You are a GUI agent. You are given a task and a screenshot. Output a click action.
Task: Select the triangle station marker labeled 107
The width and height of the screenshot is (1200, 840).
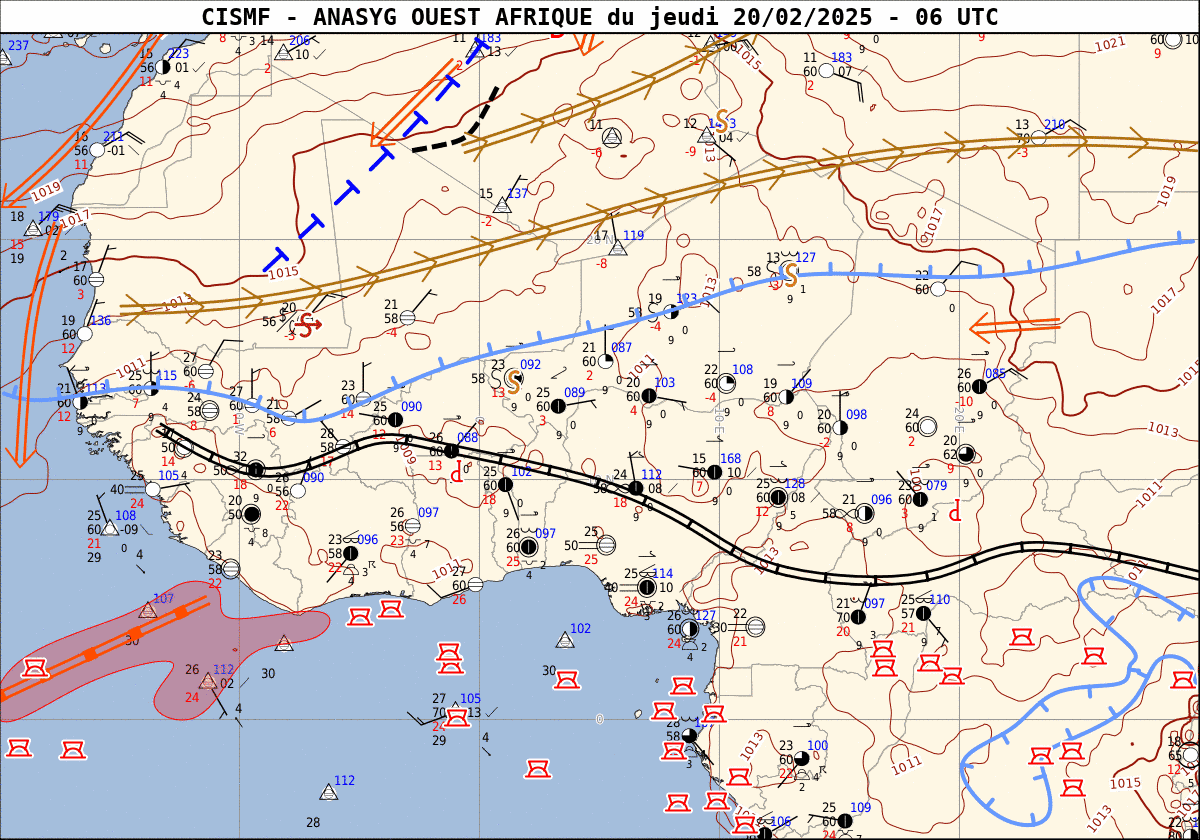148,610
